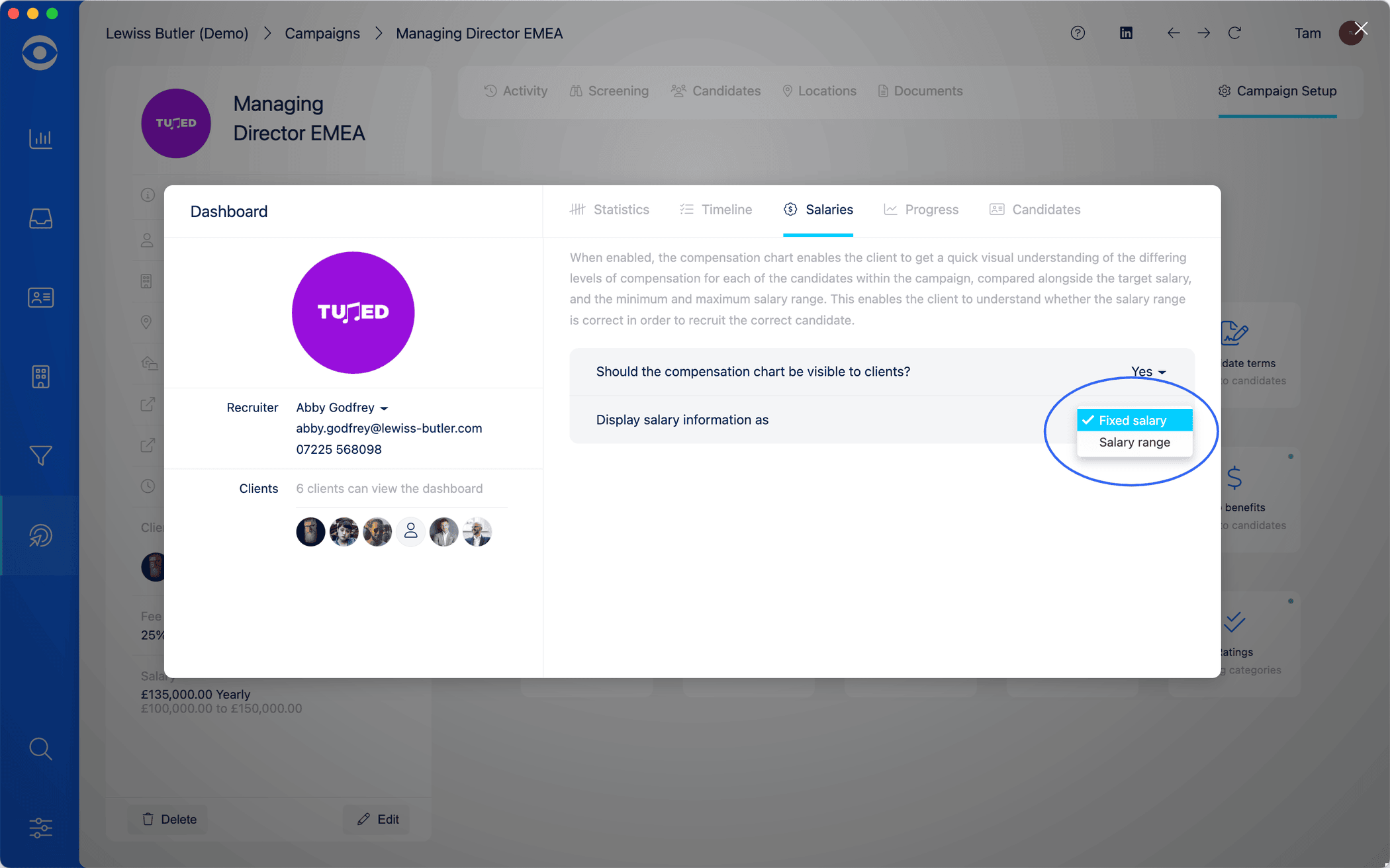The image size is (1390, 868).
Task: Click the Edit campaign button
Action: [378, 819]
